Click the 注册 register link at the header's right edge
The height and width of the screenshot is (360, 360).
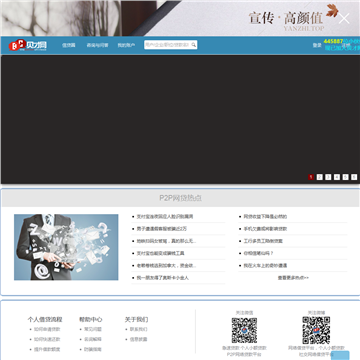pos(346,44)
